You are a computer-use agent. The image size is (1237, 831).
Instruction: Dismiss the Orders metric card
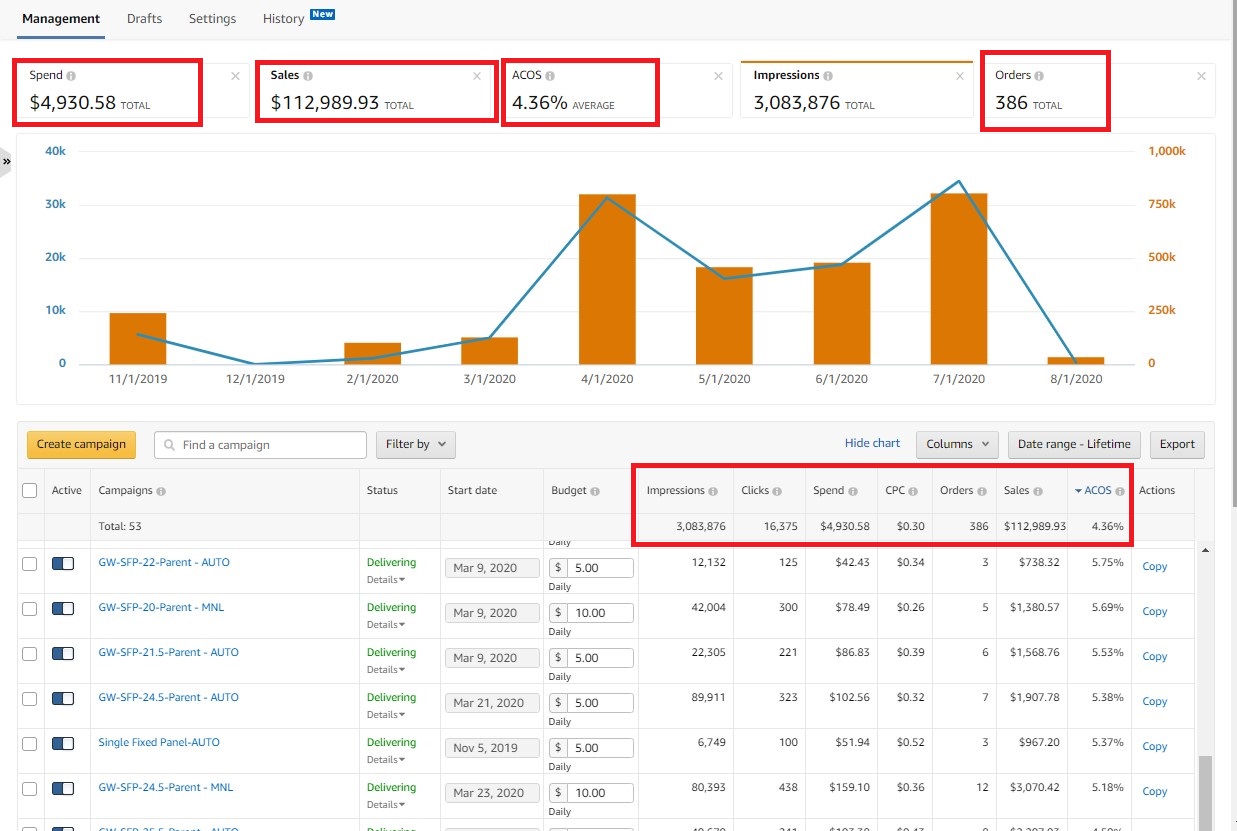[x=1201, y=76]
